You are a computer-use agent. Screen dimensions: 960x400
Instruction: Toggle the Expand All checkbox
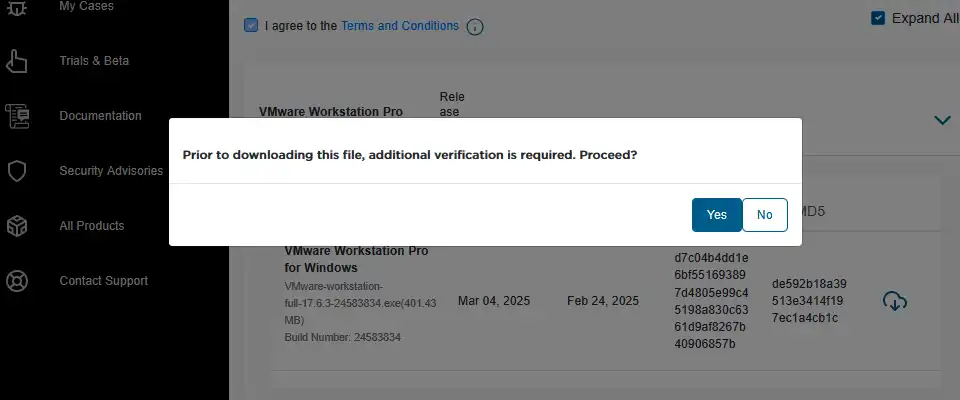pyautogui.click(x=878, y=18)
